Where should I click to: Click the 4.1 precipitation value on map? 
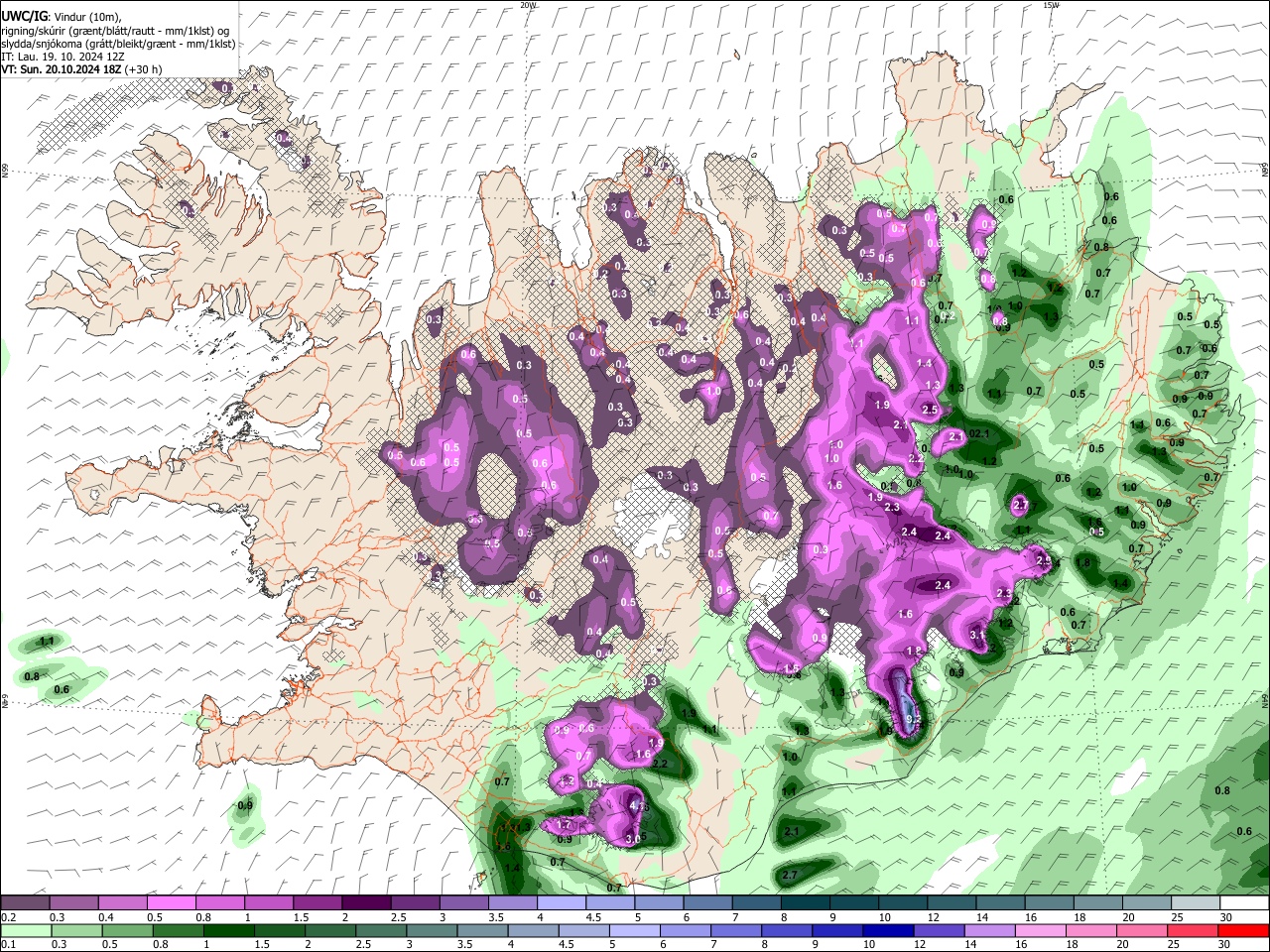pos(638,807)
